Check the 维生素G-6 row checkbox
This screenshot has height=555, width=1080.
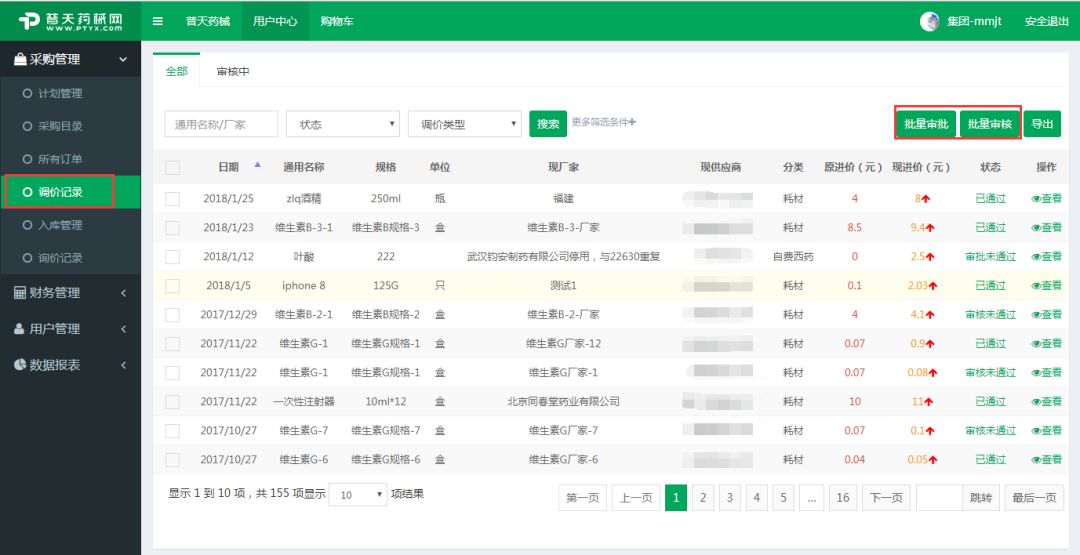pos(172,460)
